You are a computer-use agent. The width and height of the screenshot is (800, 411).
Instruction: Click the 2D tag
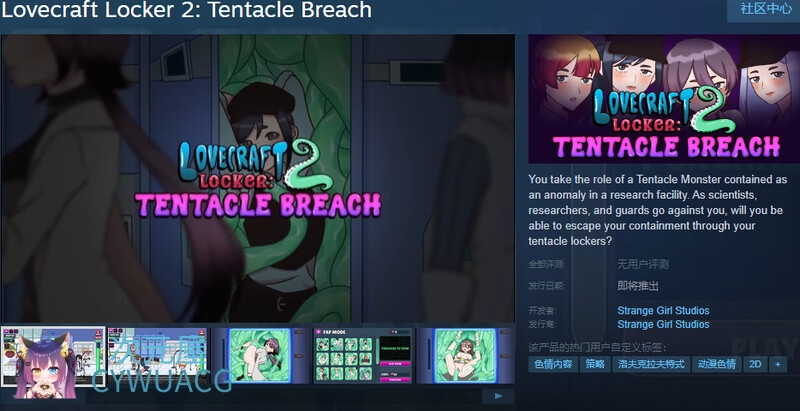(755, 364)
